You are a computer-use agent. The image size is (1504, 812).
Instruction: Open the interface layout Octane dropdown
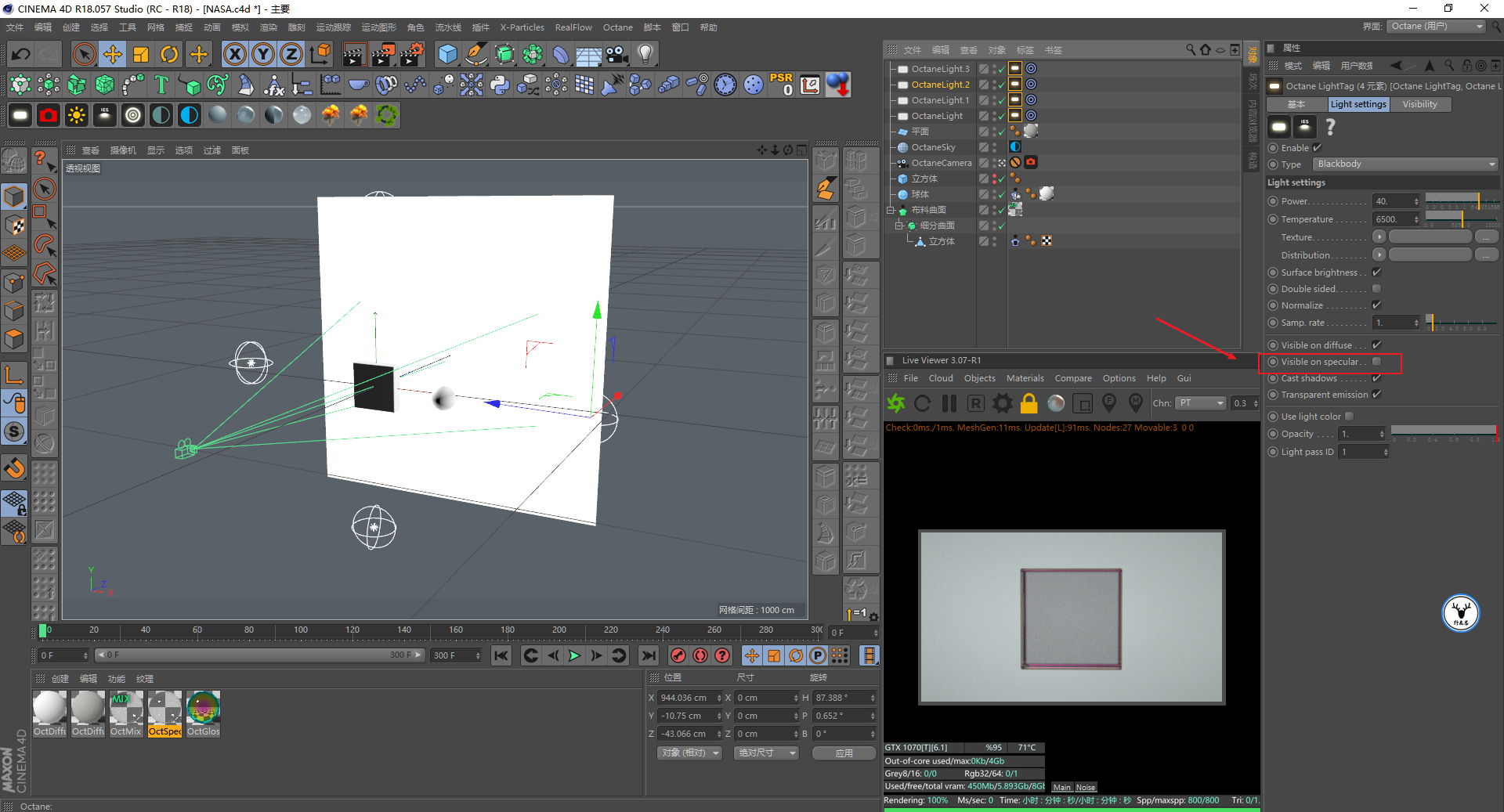tap(1436, 27)
